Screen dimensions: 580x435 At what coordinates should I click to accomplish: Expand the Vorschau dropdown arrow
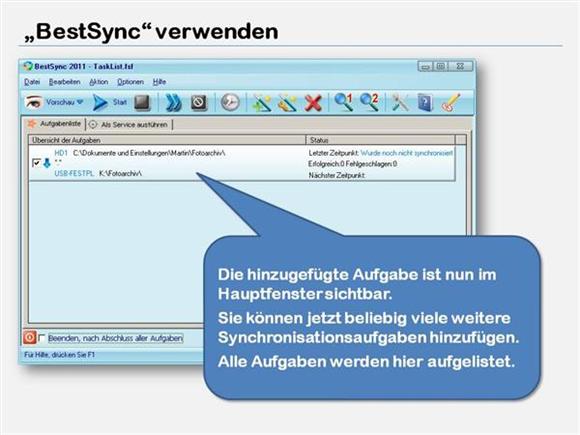point(80,102)
